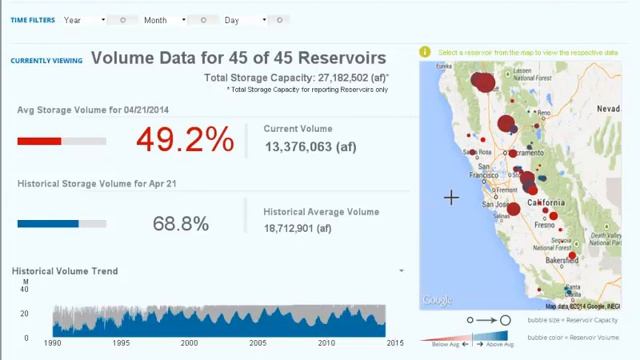The height and width of the screenshot is (360, 640).
Task: Click the TIME FILTERS label
Action: (33, 20)
